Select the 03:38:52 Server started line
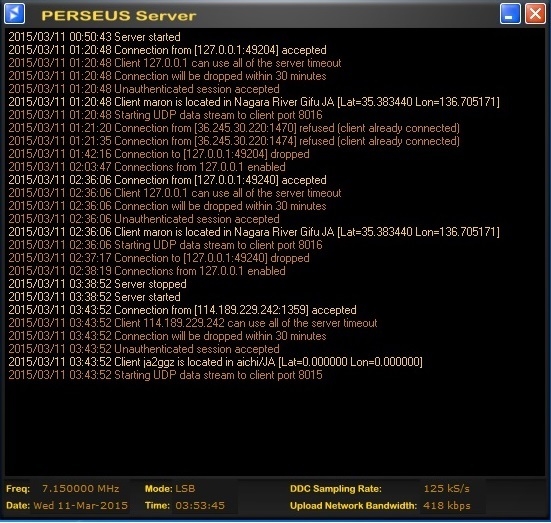551x523 pixels. [95, 297]
